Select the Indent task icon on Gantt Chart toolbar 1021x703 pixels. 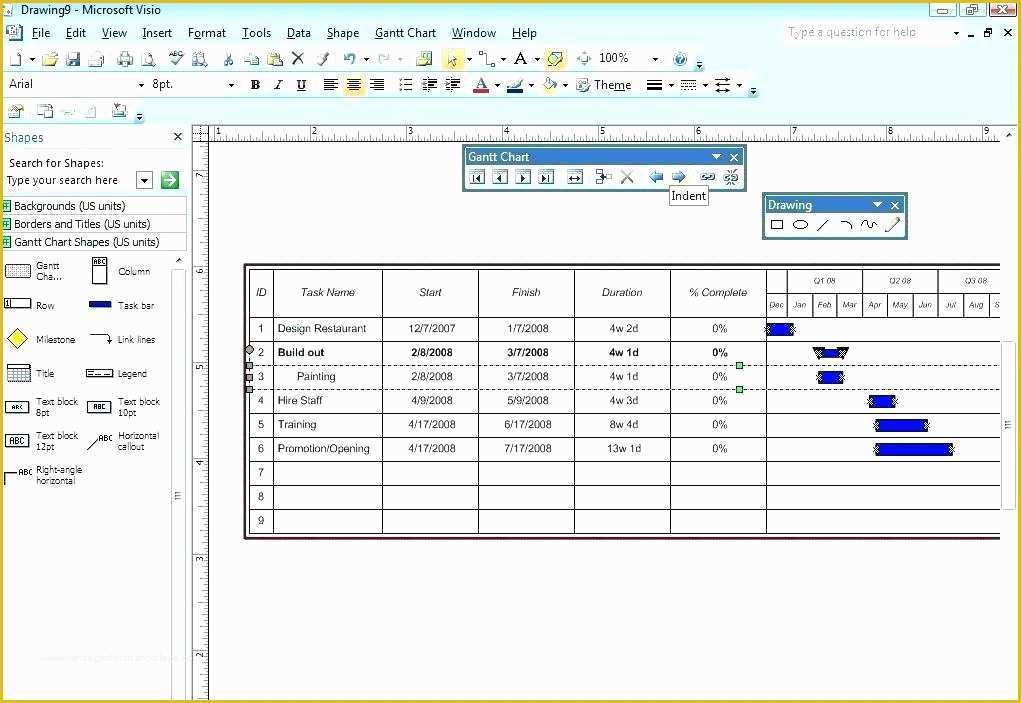tap(679, 177)
